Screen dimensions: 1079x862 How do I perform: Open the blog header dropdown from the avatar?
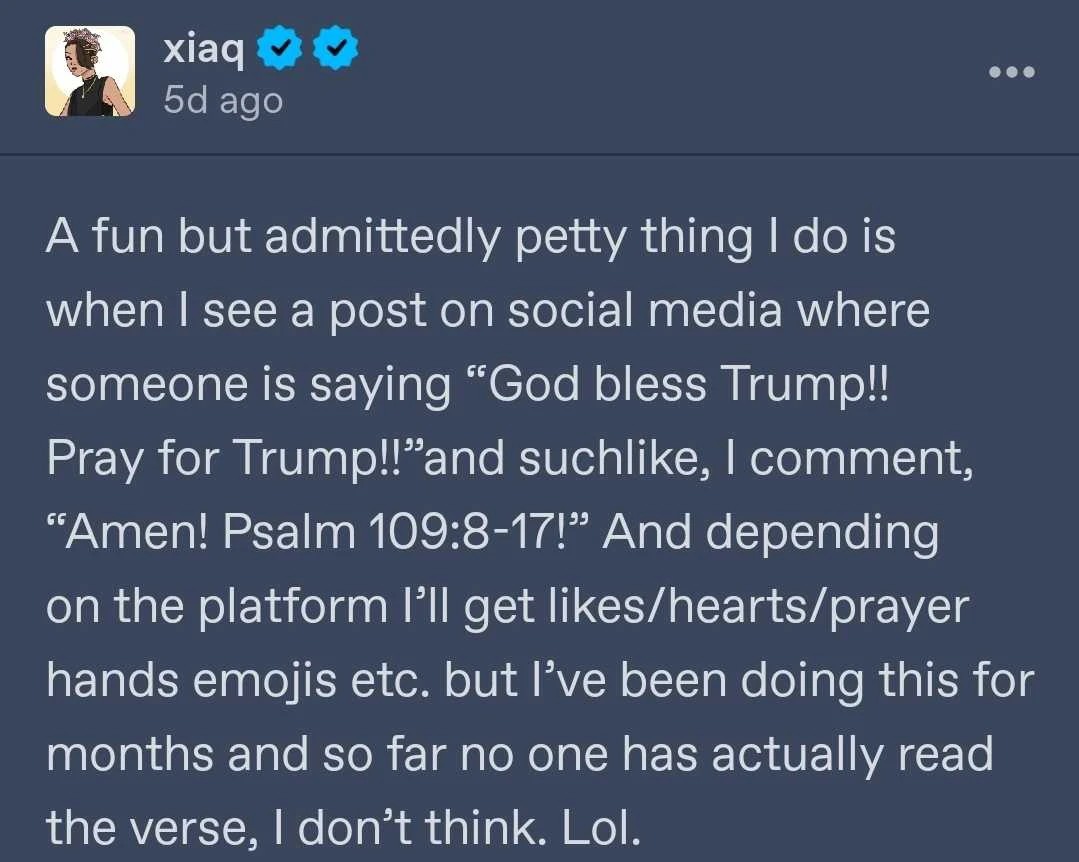[88, 72]
